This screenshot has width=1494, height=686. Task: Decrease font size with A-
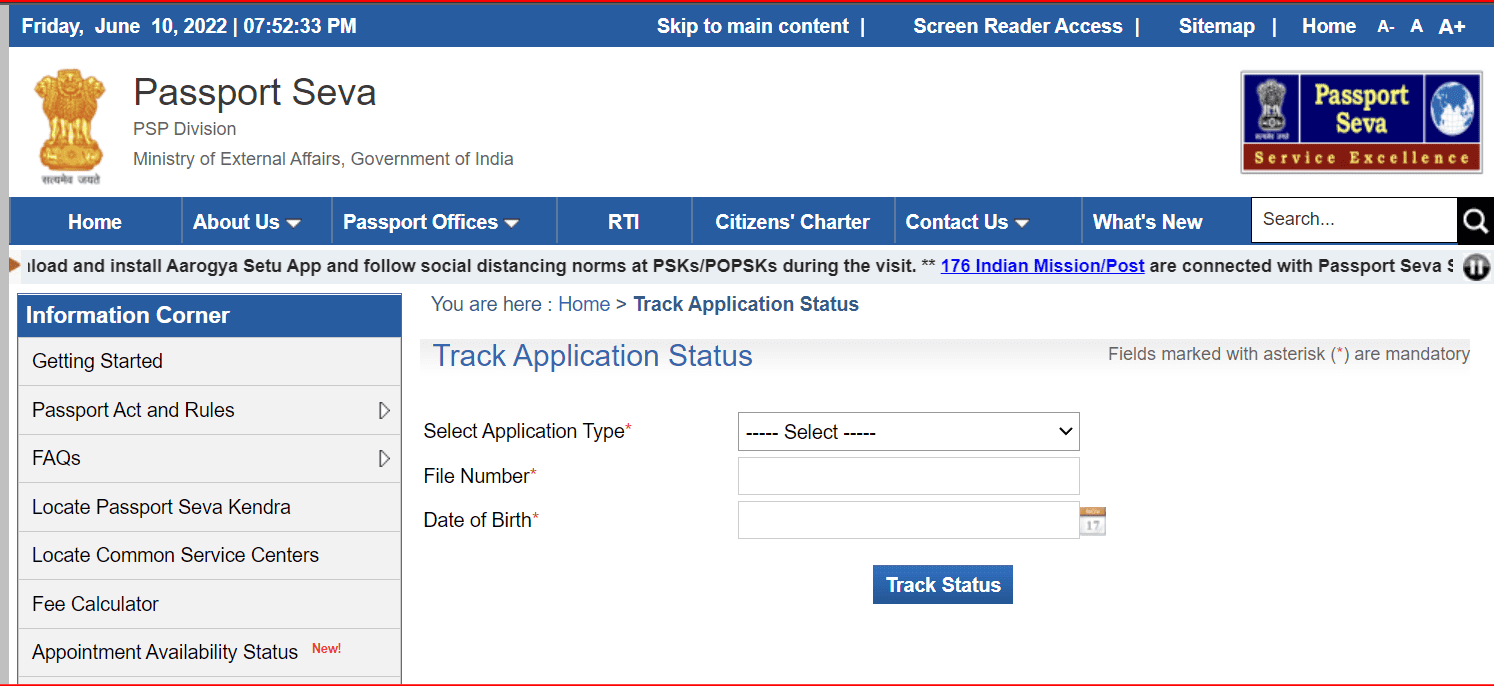point(1385,27)
